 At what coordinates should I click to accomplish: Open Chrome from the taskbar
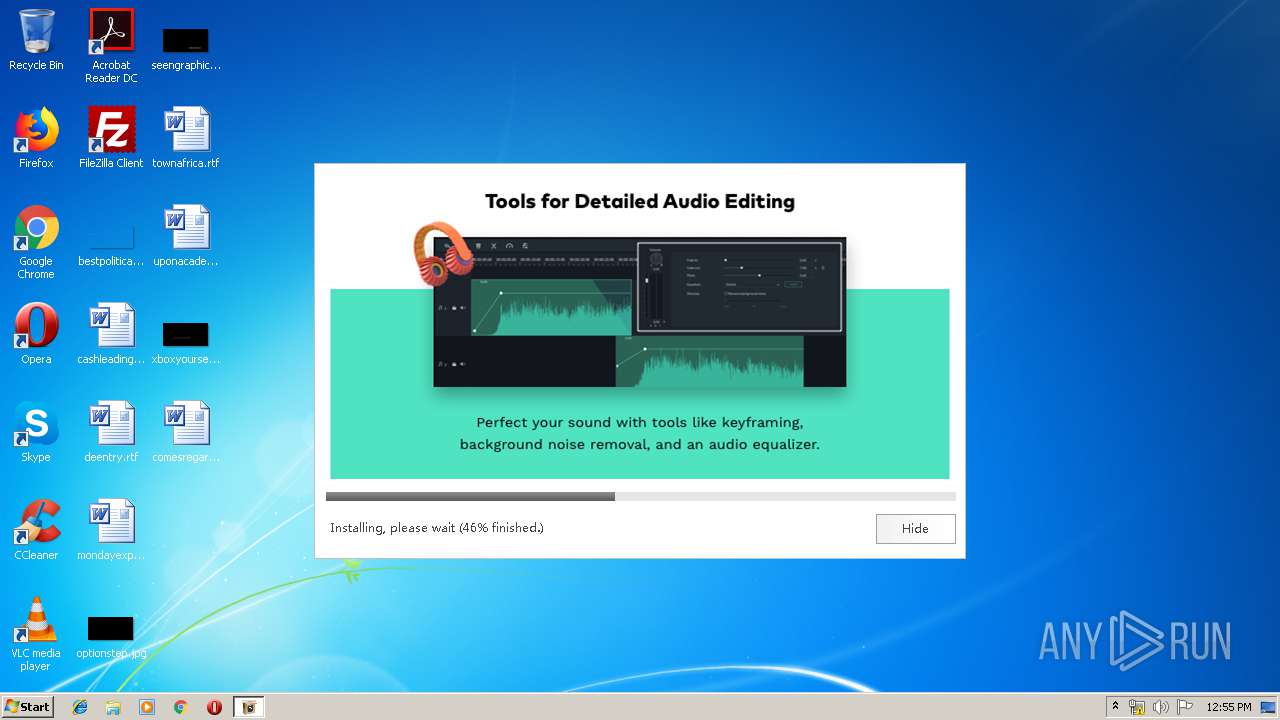coord(181,707)
